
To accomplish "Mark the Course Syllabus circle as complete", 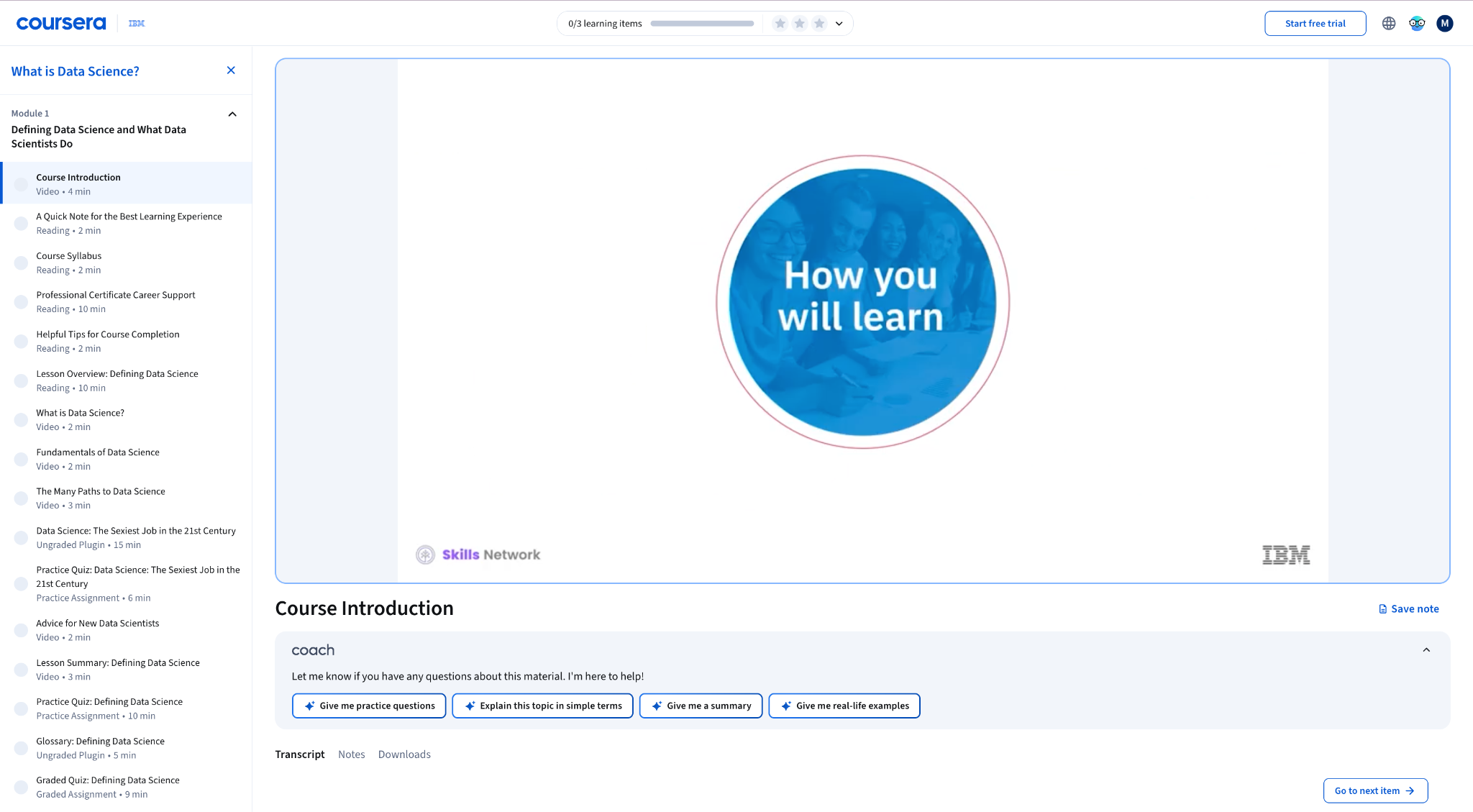I will point(20,263).
